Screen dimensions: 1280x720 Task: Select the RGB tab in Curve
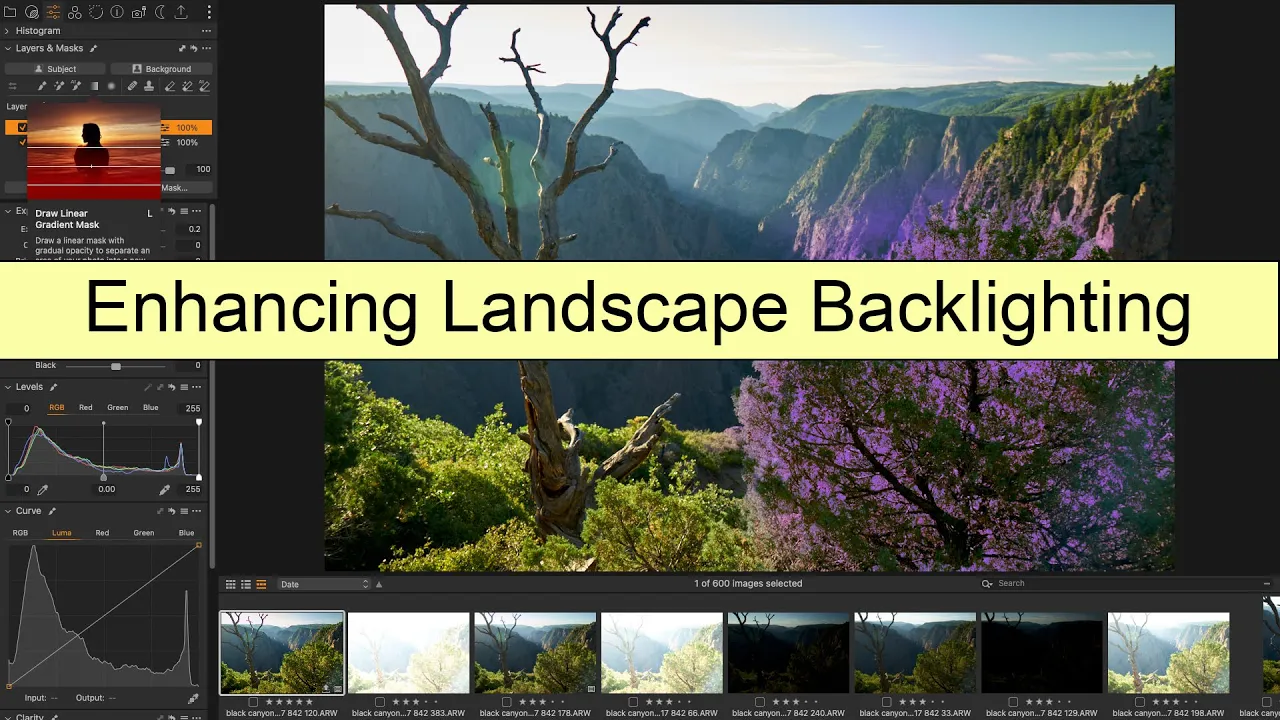point(20,533)
